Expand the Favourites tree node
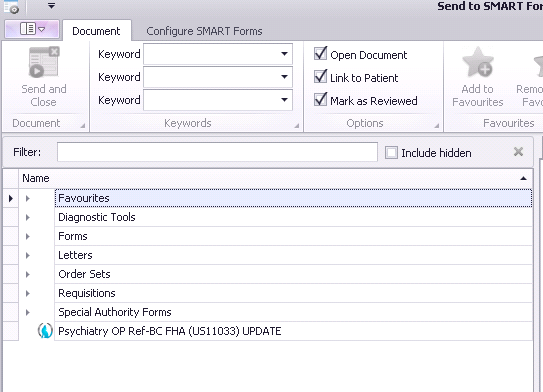This screenshot has height=392, width=543. tap(28, 198)
